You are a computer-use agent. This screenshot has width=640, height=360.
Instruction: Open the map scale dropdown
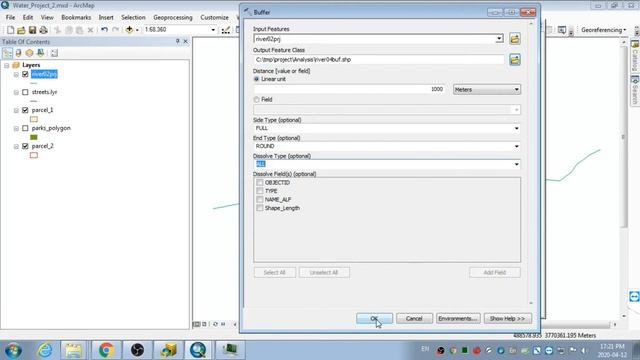click(x=213, y=30)
